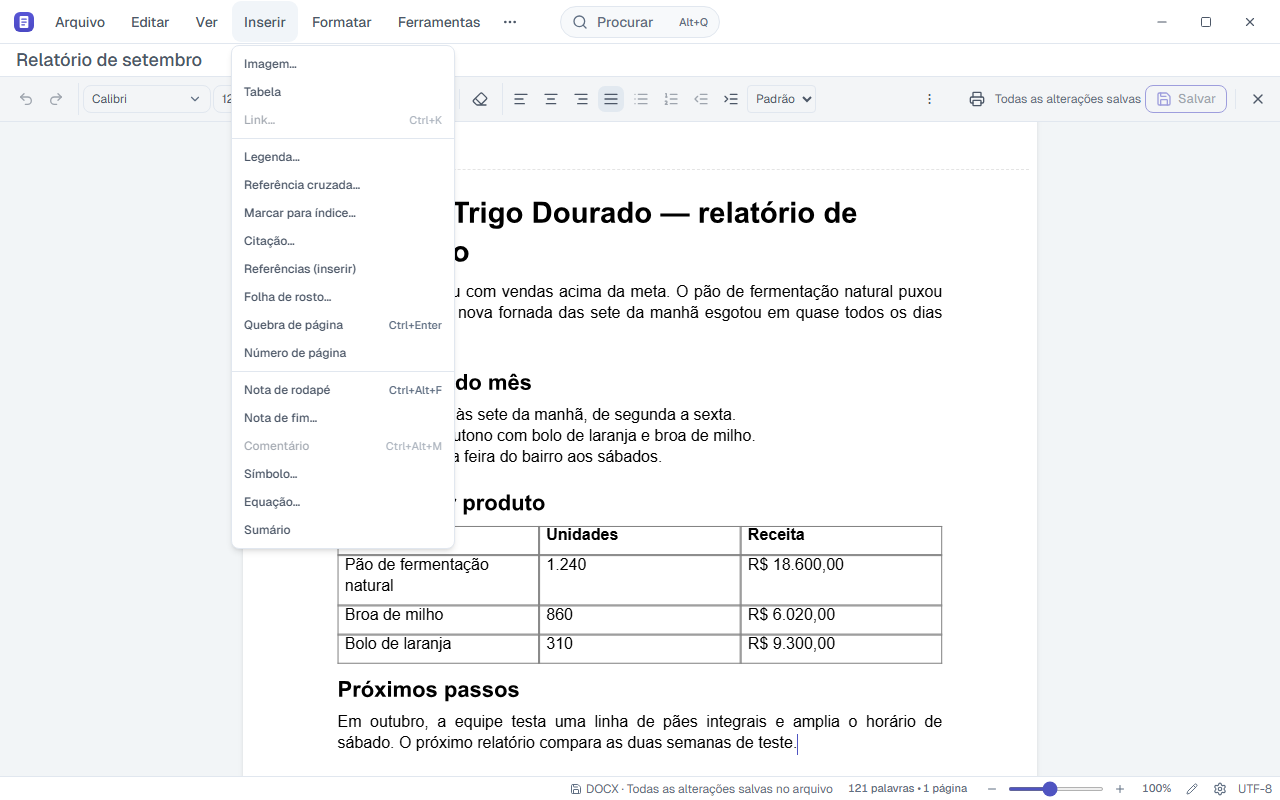Click the 1.240 units cell
Screen dimensions: 1280x800
tap(640, 580)
